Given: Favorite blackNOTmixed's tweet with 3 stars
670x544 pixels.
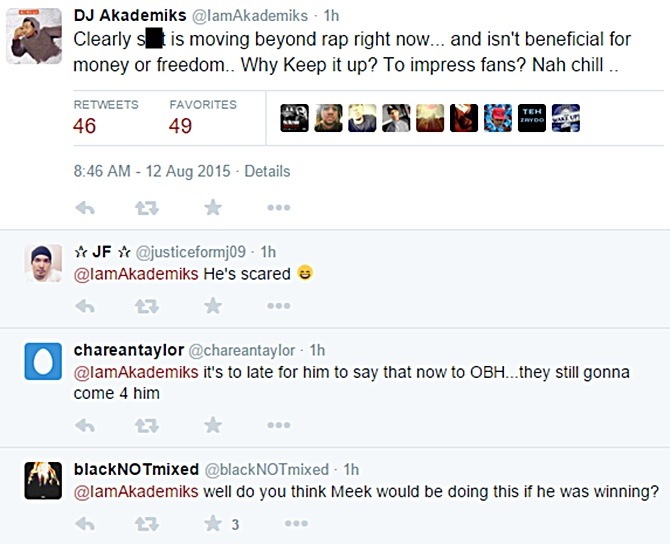Looking at the screenshot, I should coord(213,524).
